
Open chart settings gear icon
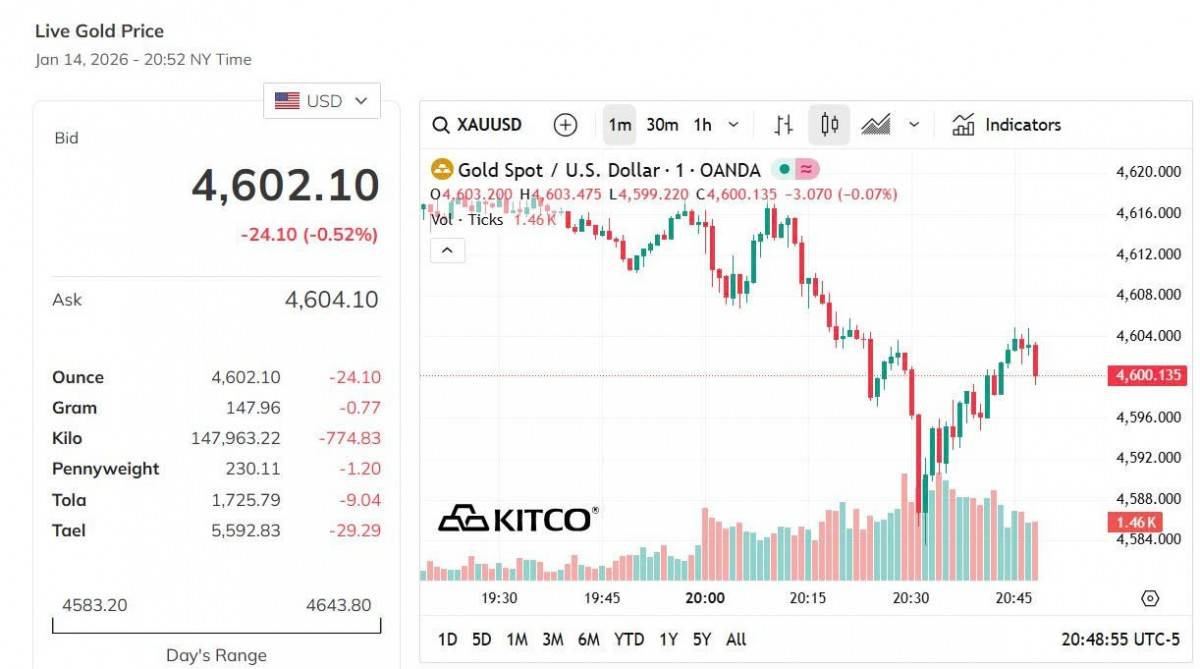coord(1150,599)
